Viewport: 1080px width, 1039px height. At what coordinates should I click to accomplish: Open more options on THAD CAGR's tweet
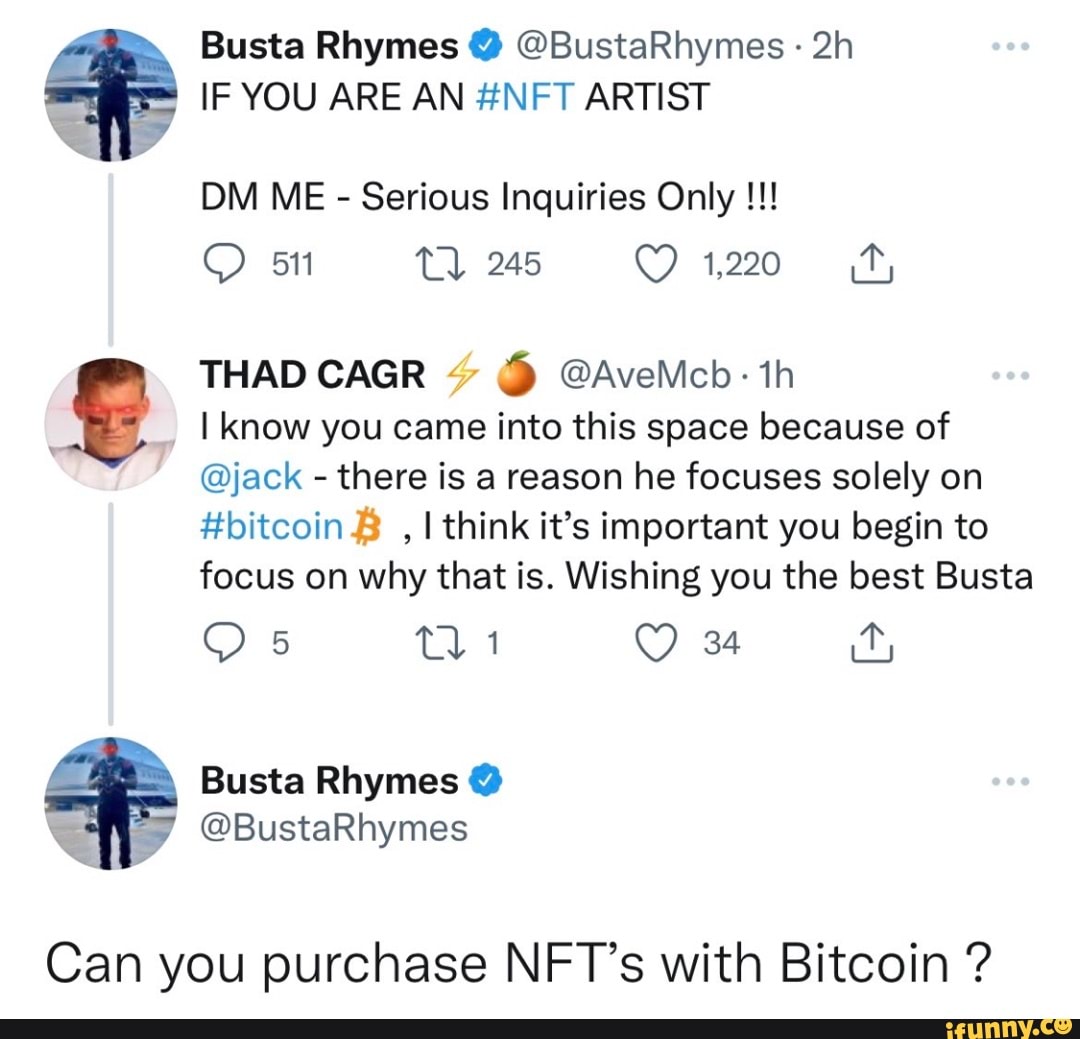(x=1012, y=374)
